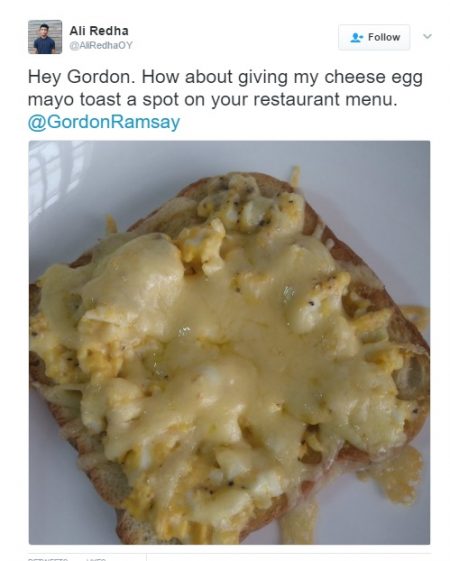The image size is (450, 561).
Task: Follow Ali Redha
Action: click(374, 37)
